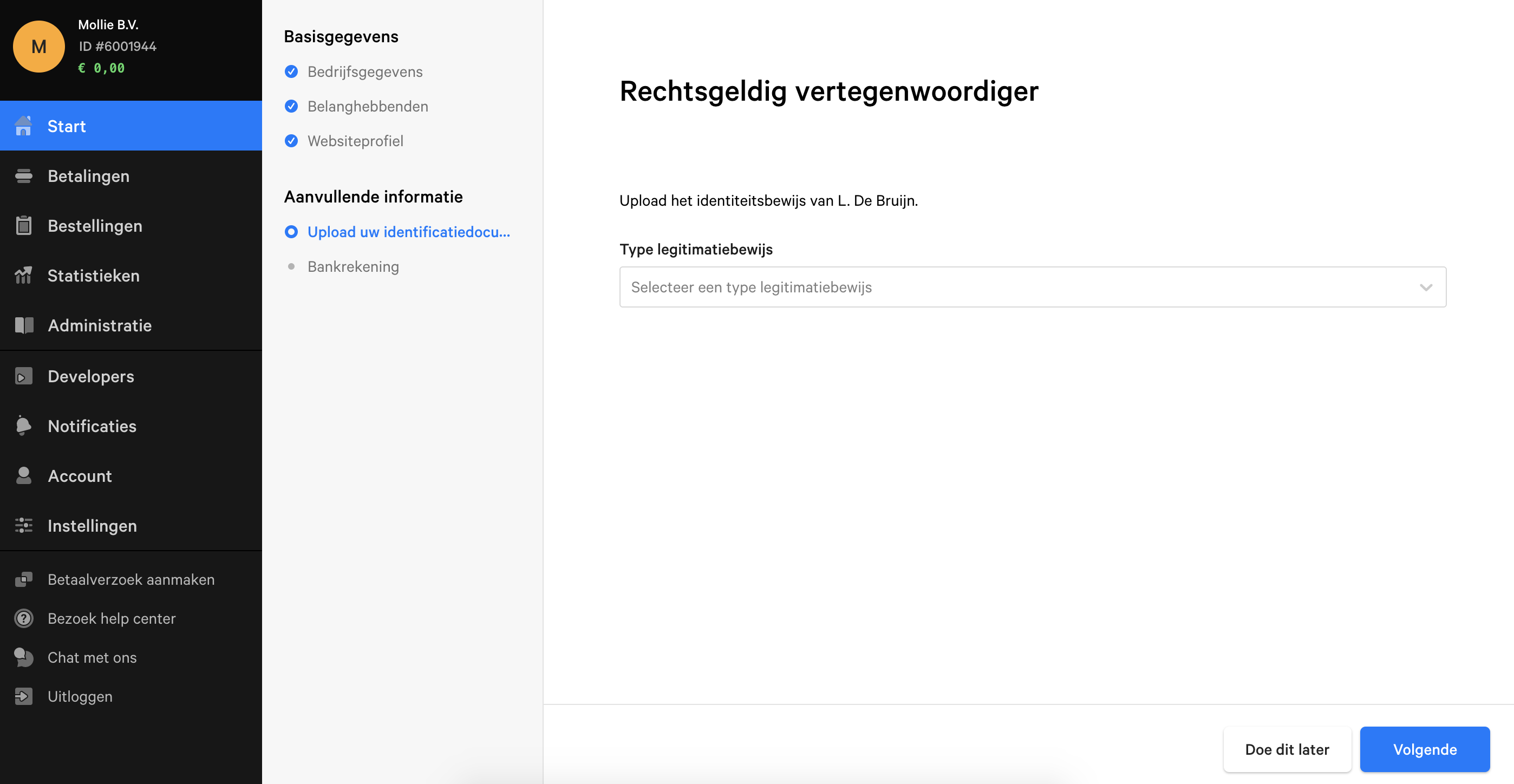
Task: Click the Administratie book icon
Action: 23,325
